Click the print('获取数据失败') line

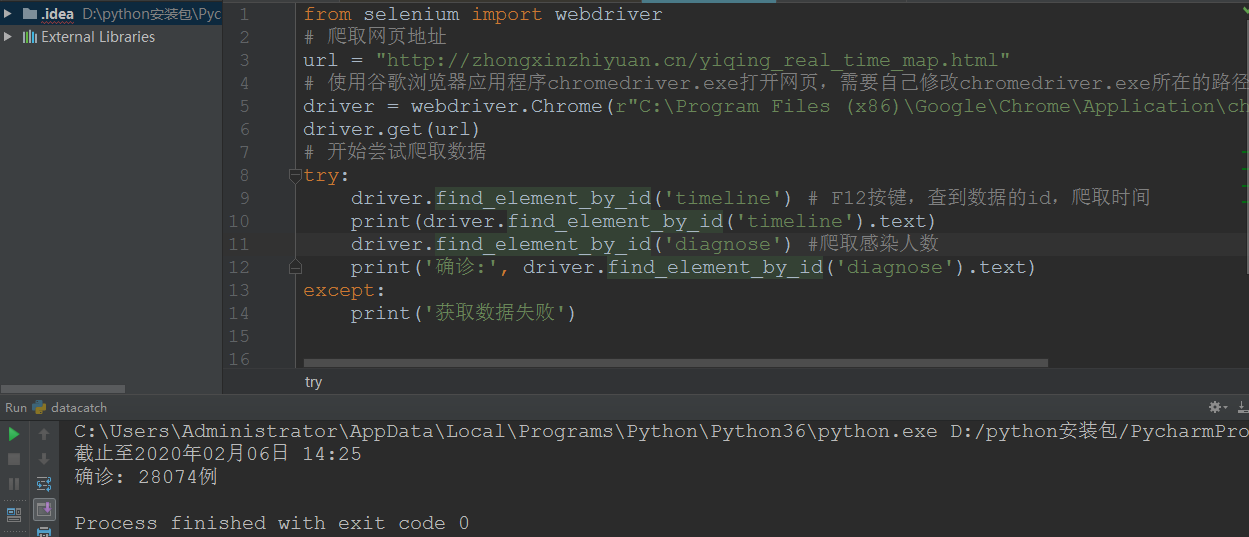click(464, 313)
